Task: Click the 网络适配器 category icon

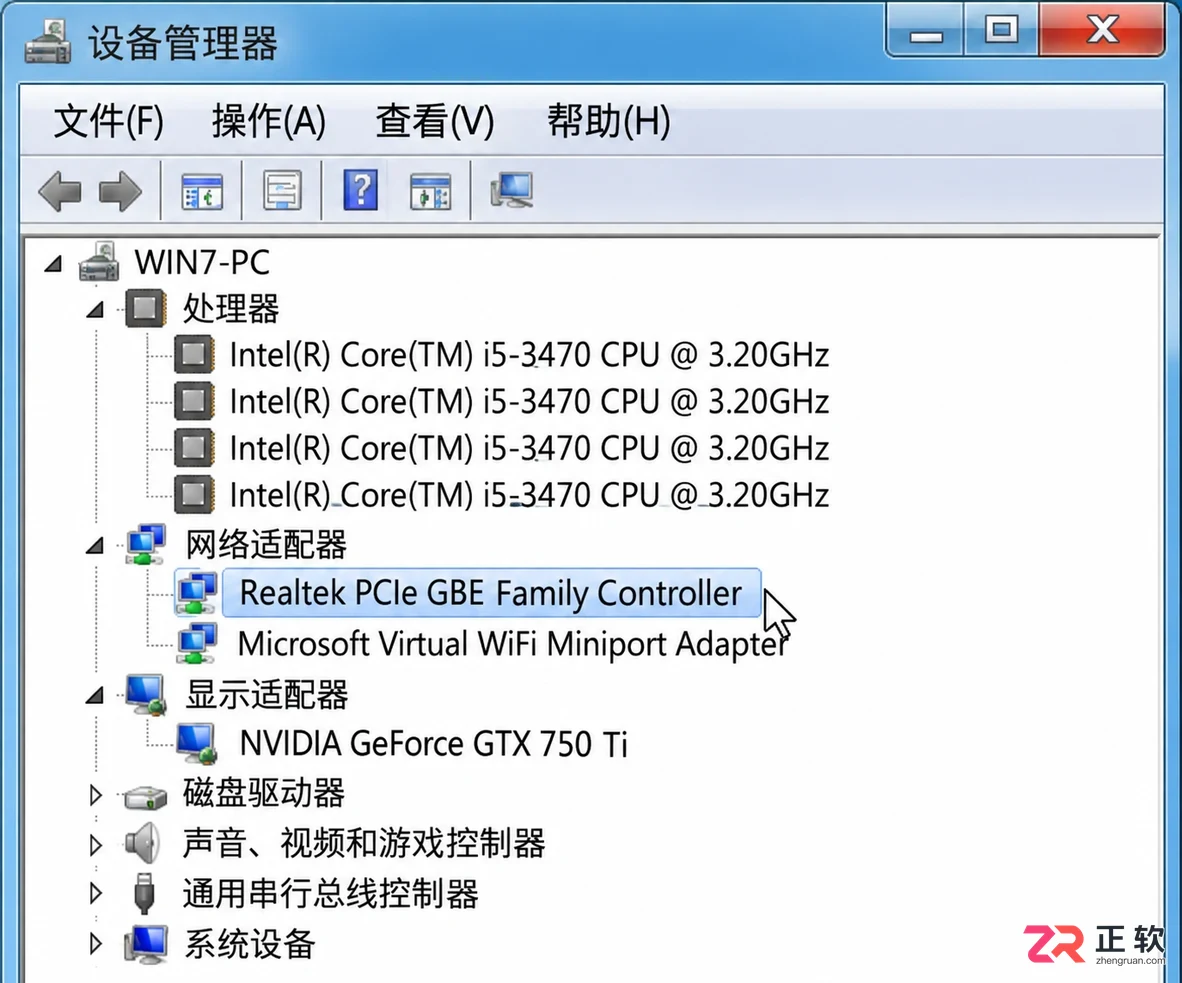Action: pyautogui.click(x=146, y=544)
